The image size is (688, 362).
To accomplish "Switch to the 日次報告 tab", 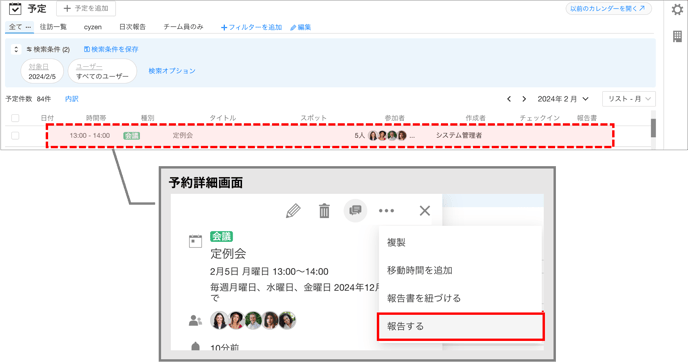I will point(133,27).
